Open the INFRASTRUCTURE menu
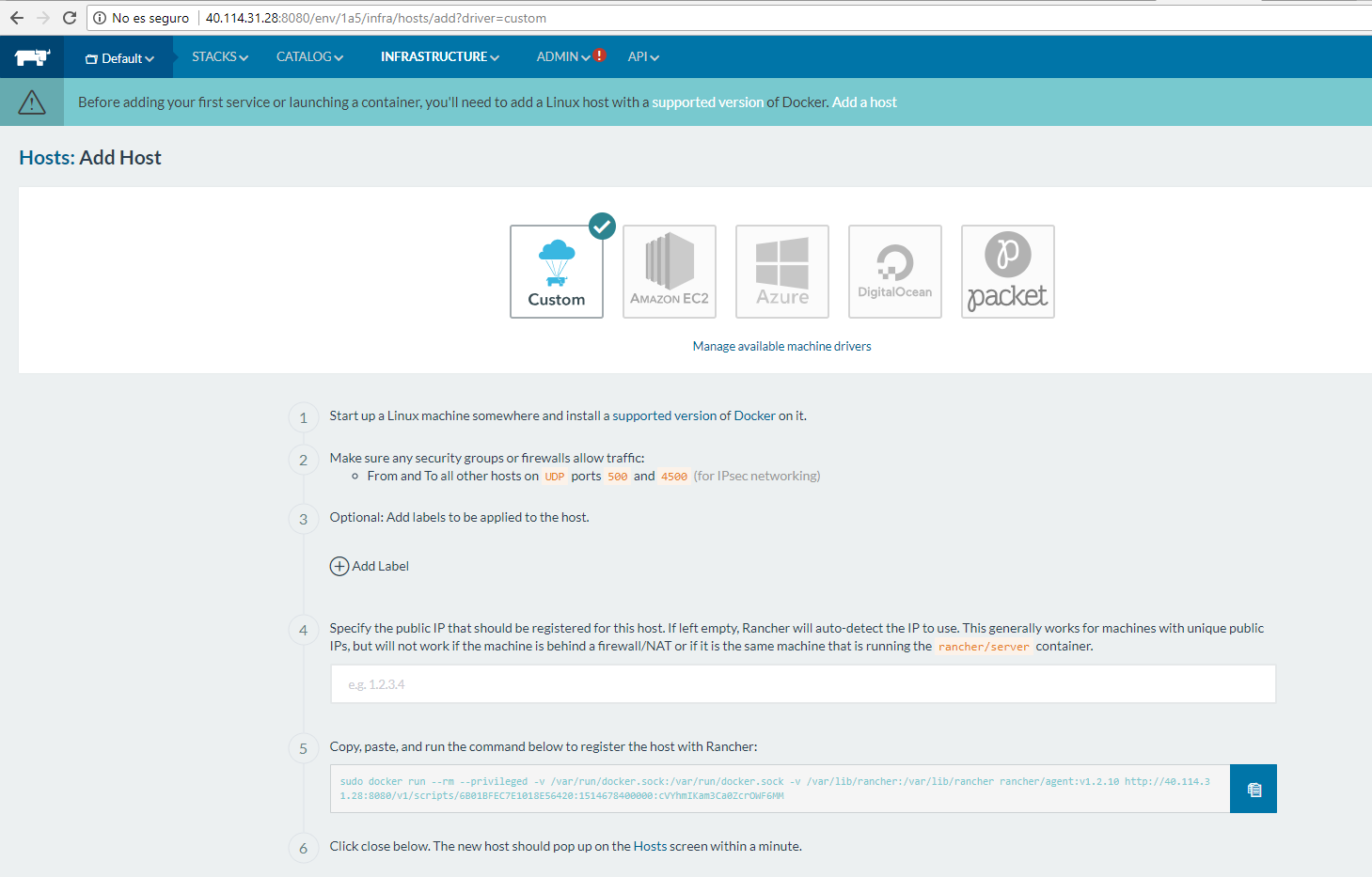Image resolution: width=1372 pixels, height=877 pixels. tap(440, 57)
